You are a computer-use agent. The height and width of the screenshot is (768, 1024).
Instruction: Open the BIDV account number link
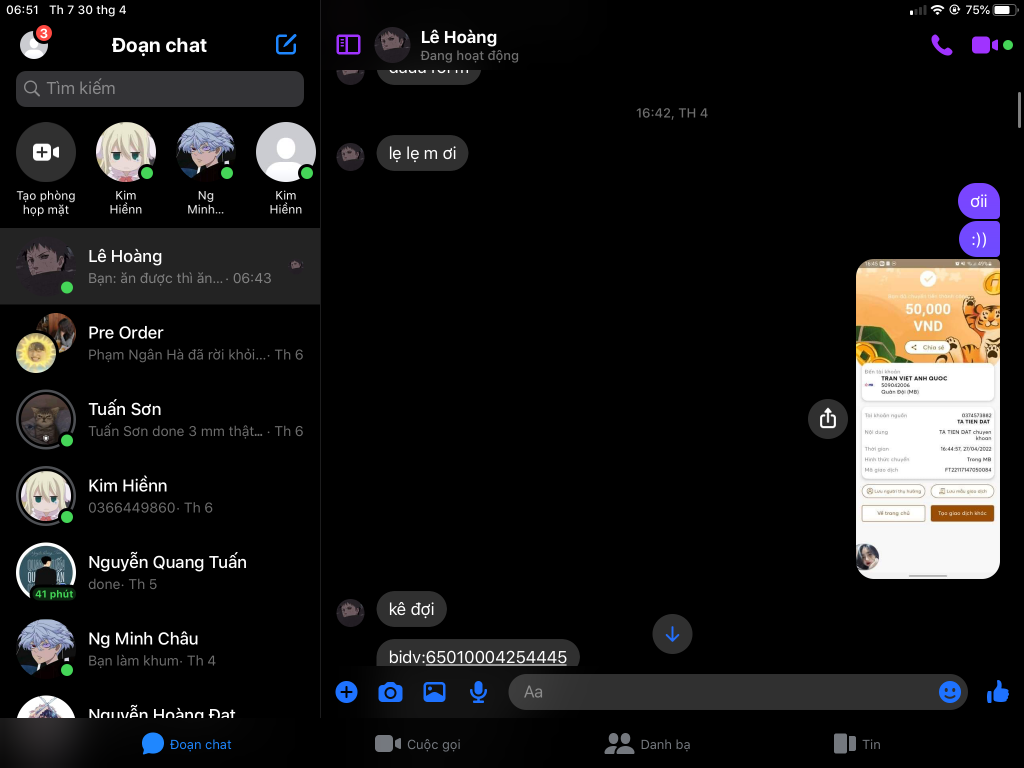point(496,657)
